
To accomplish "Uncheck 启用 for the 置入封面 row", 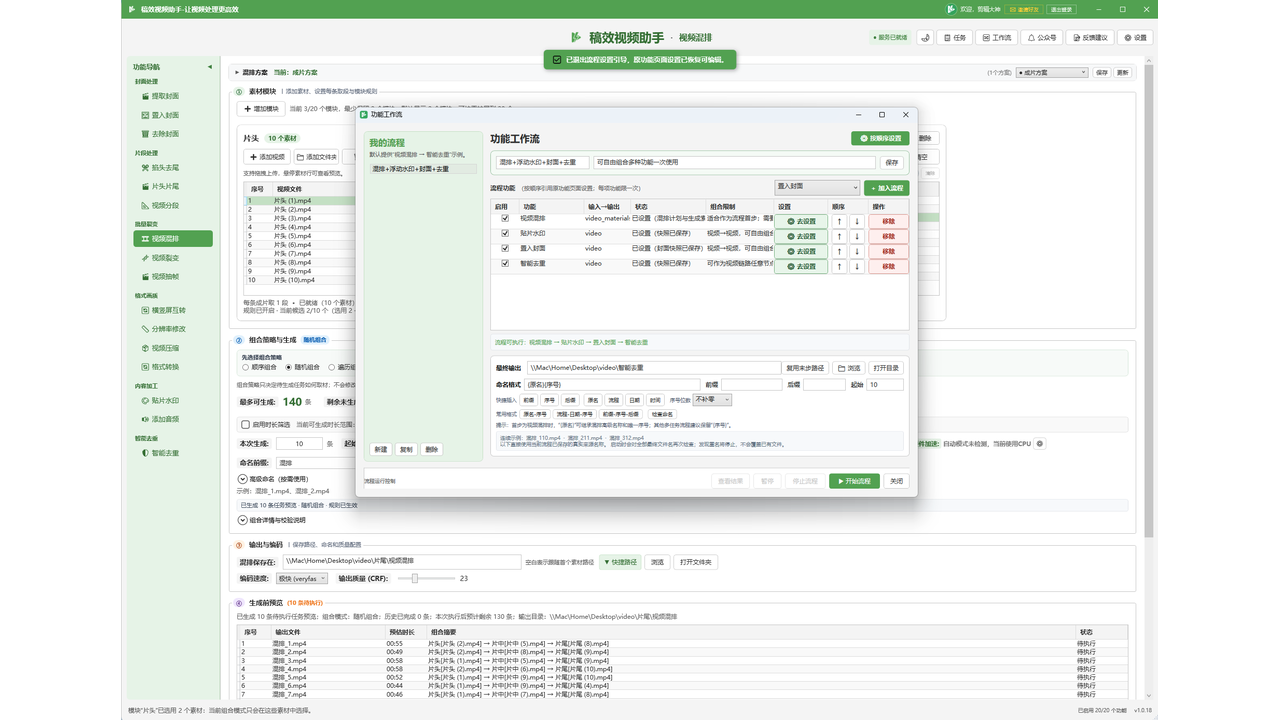I will click(x=505, y=248).
